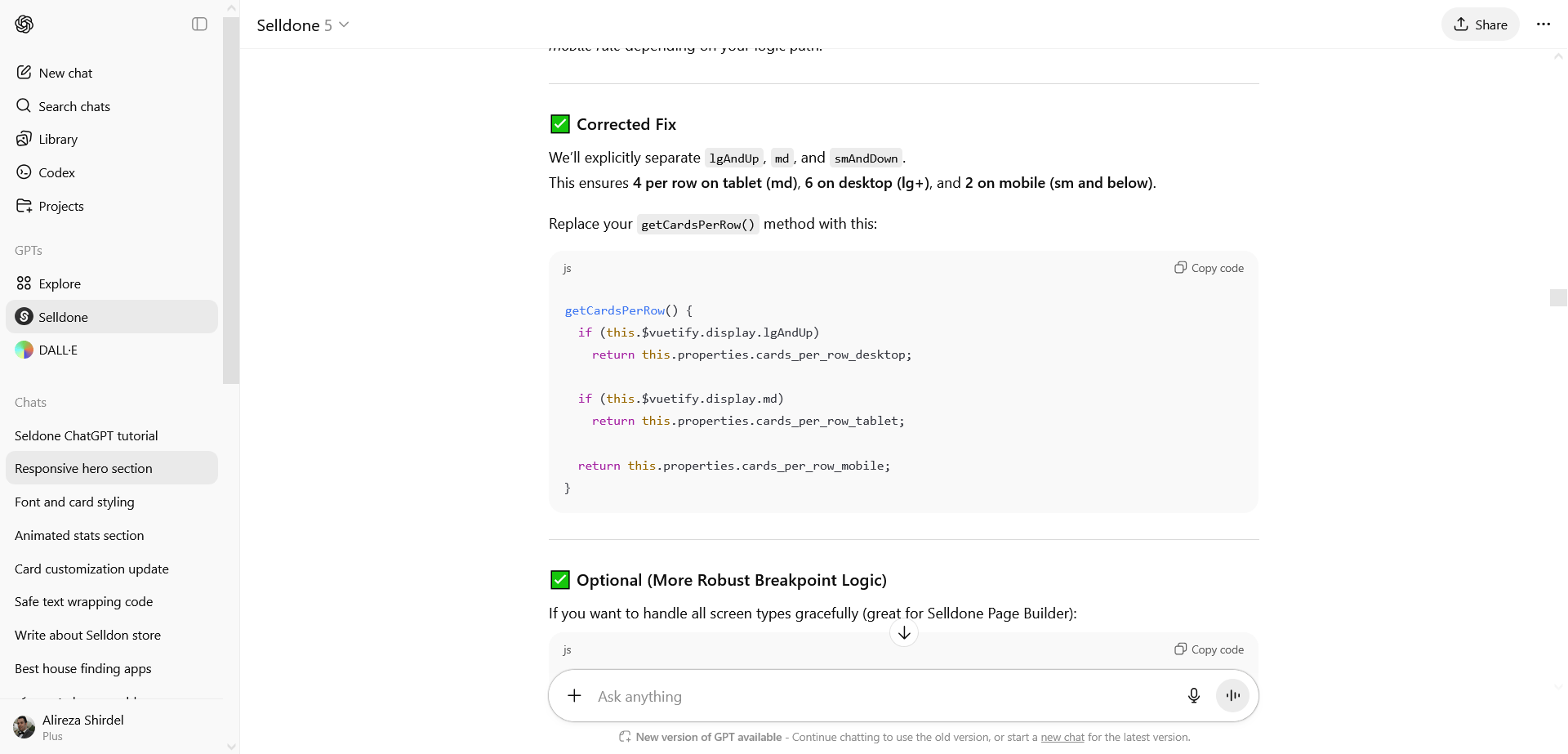Open the Responsive hero section chat
The width and height of the screenshot is (1568, 754).
(112, 468)
